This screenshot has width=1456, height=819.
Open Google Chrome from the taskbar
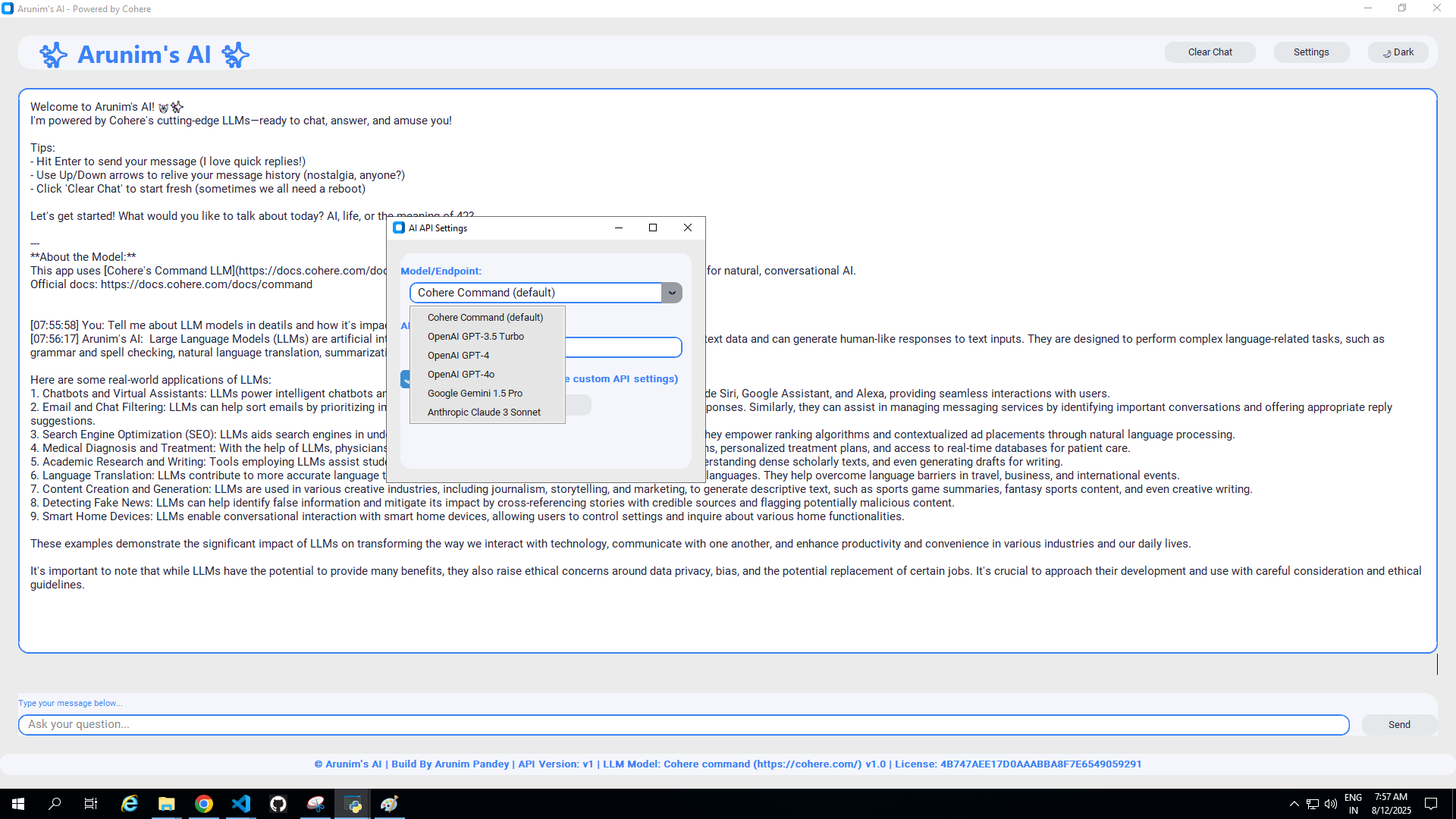click(205, 803)
